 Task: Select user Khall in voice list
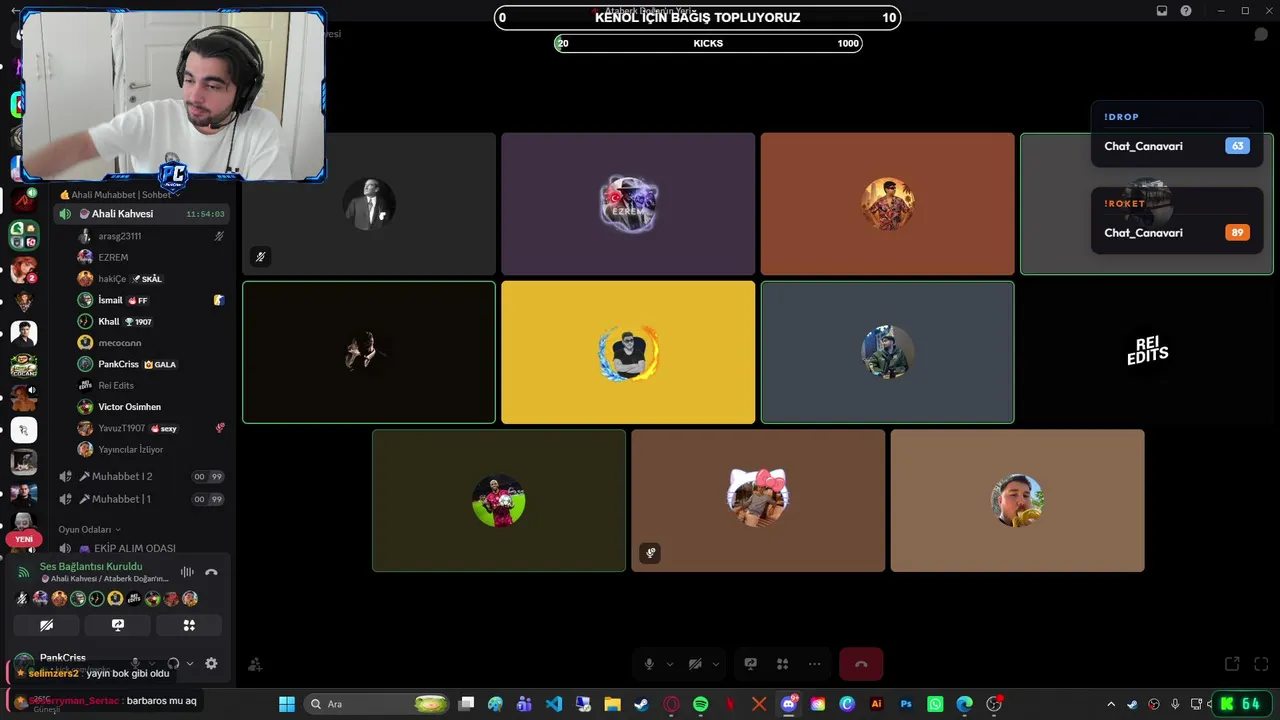pyautogui.click(x=151, y=321)
